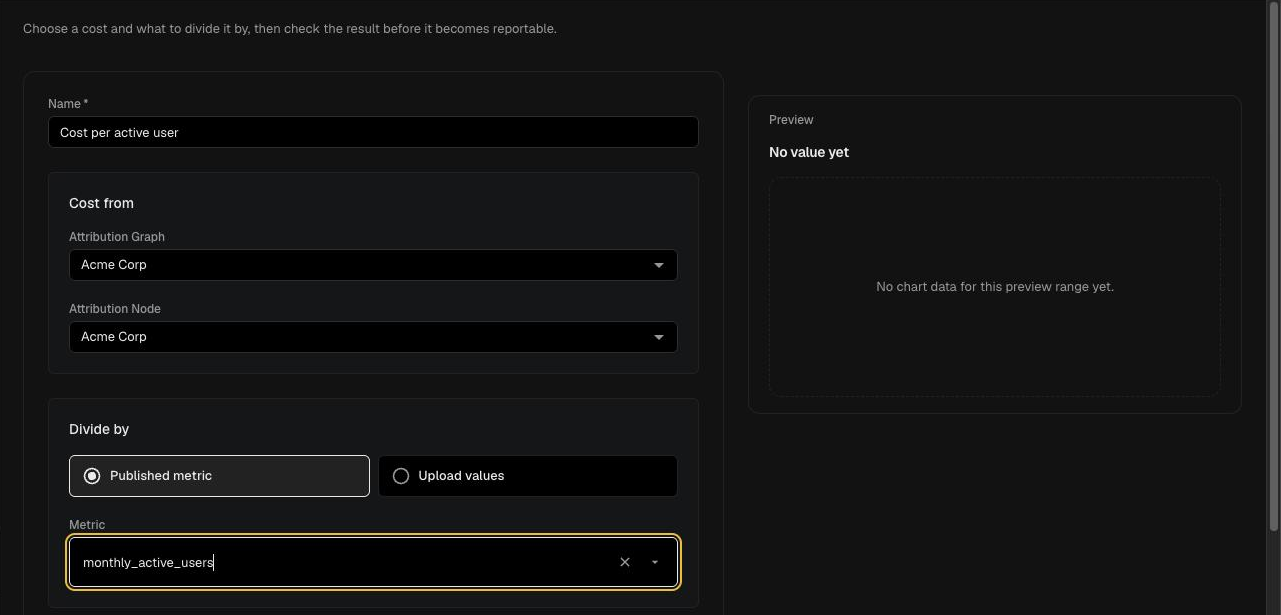Select the Published metric radio option
The height and width of the screenshot is (615, 1281).
(219, 476)
